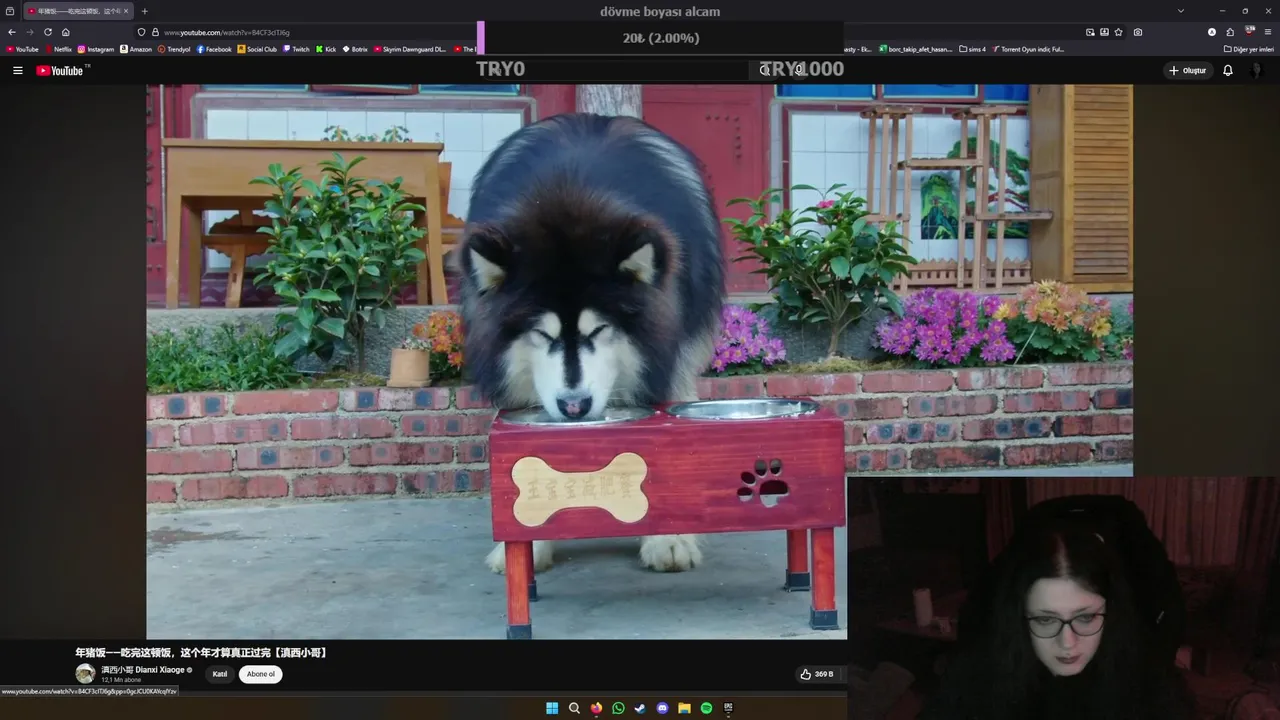Viewport: 1280px width, 720px height.
Task: Open Windows taskbar search
Action: pyautogui.click(x=574, y=708)
